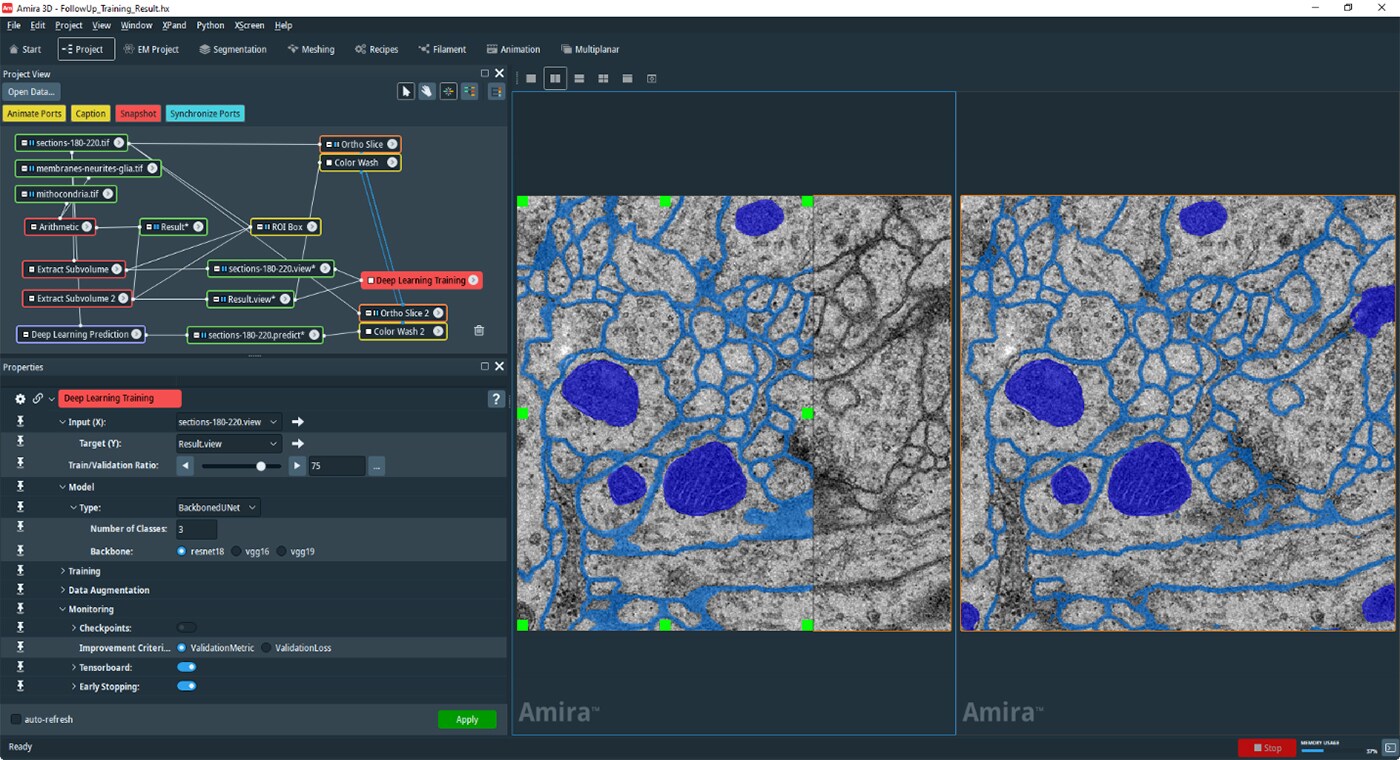Open the Multiplanar workspace
The width and height of the screenshot is (1400, 760).
(598, 48)
